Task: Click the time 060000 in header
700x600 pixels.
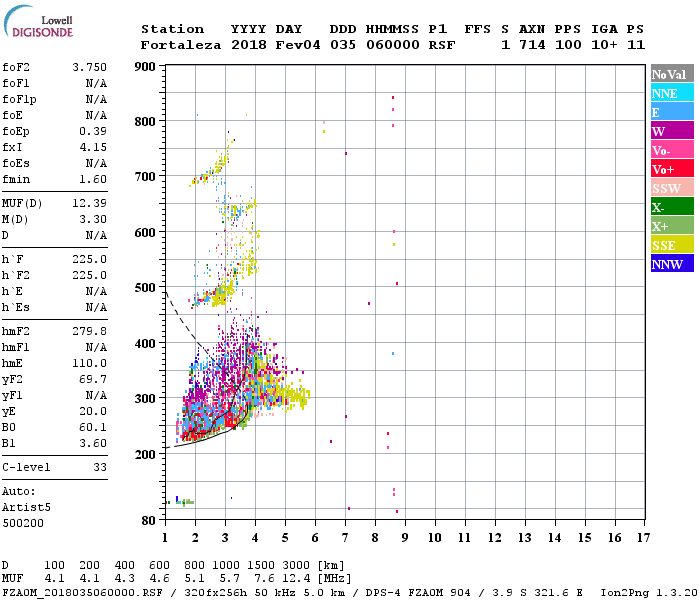Action: click(393, 45)
